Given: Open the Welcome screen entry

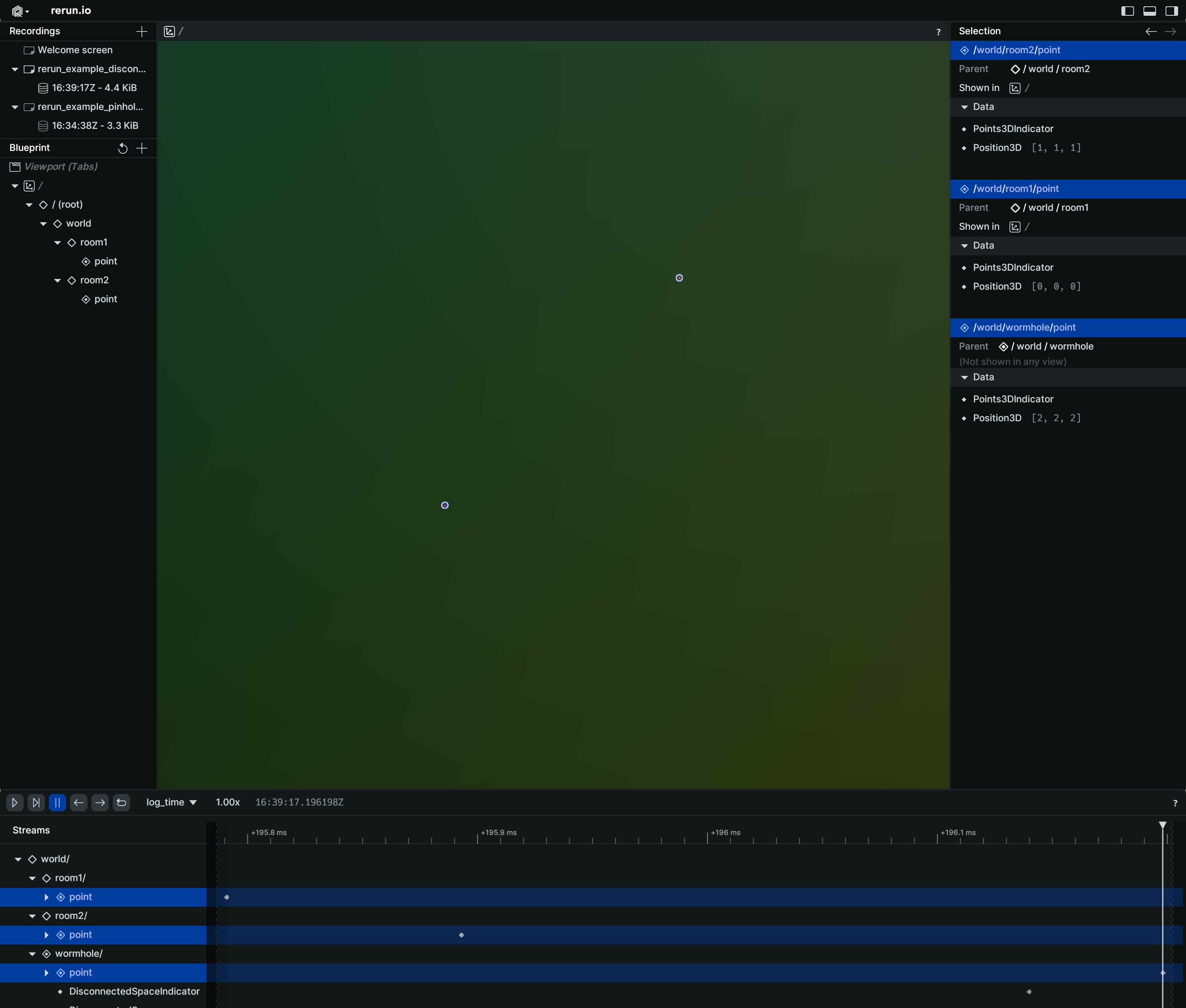Looking at the screenshot, I should coord(75,50).
